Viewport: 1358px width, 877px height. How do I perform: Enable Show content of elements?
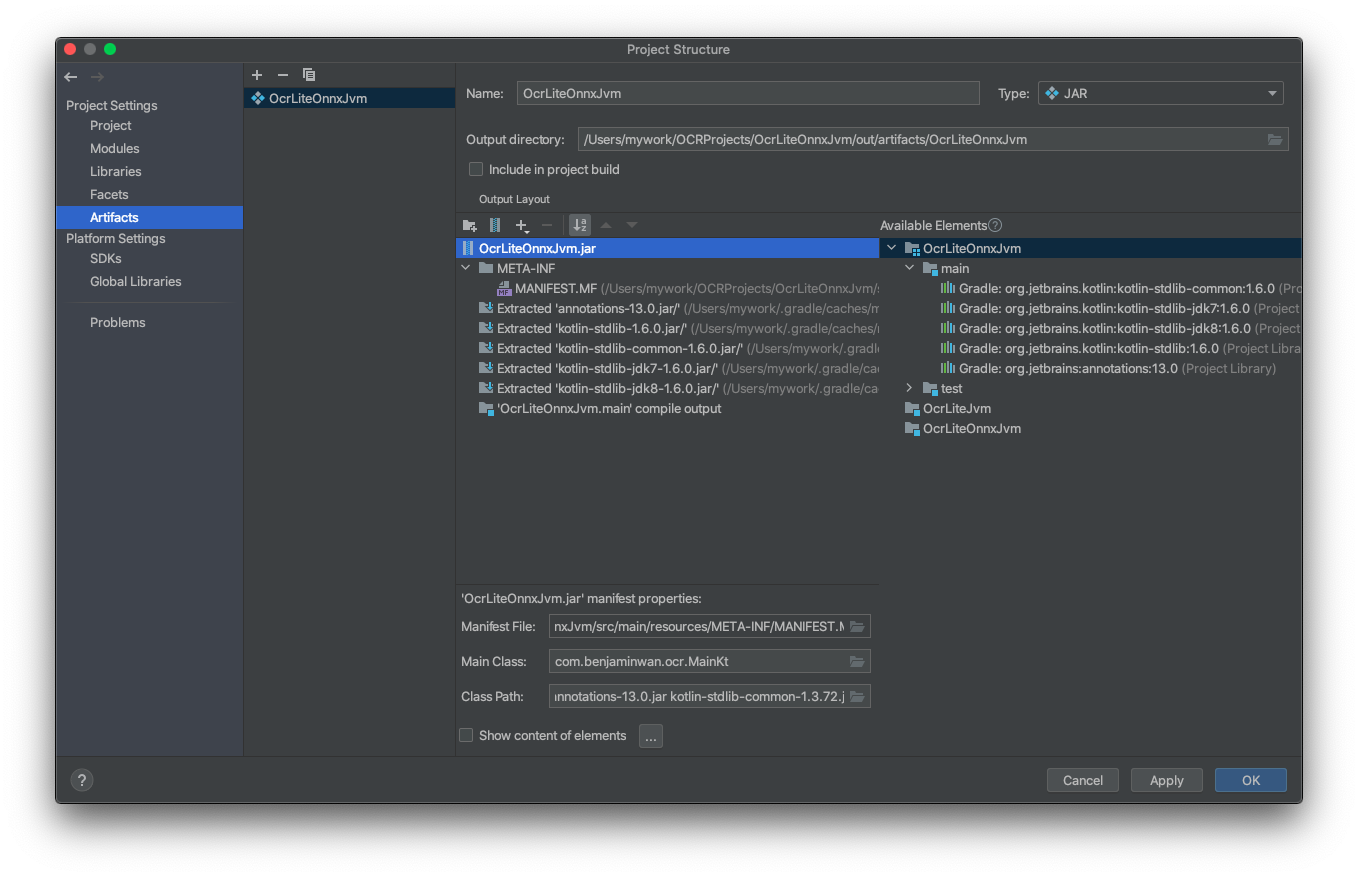pos(466,735)
